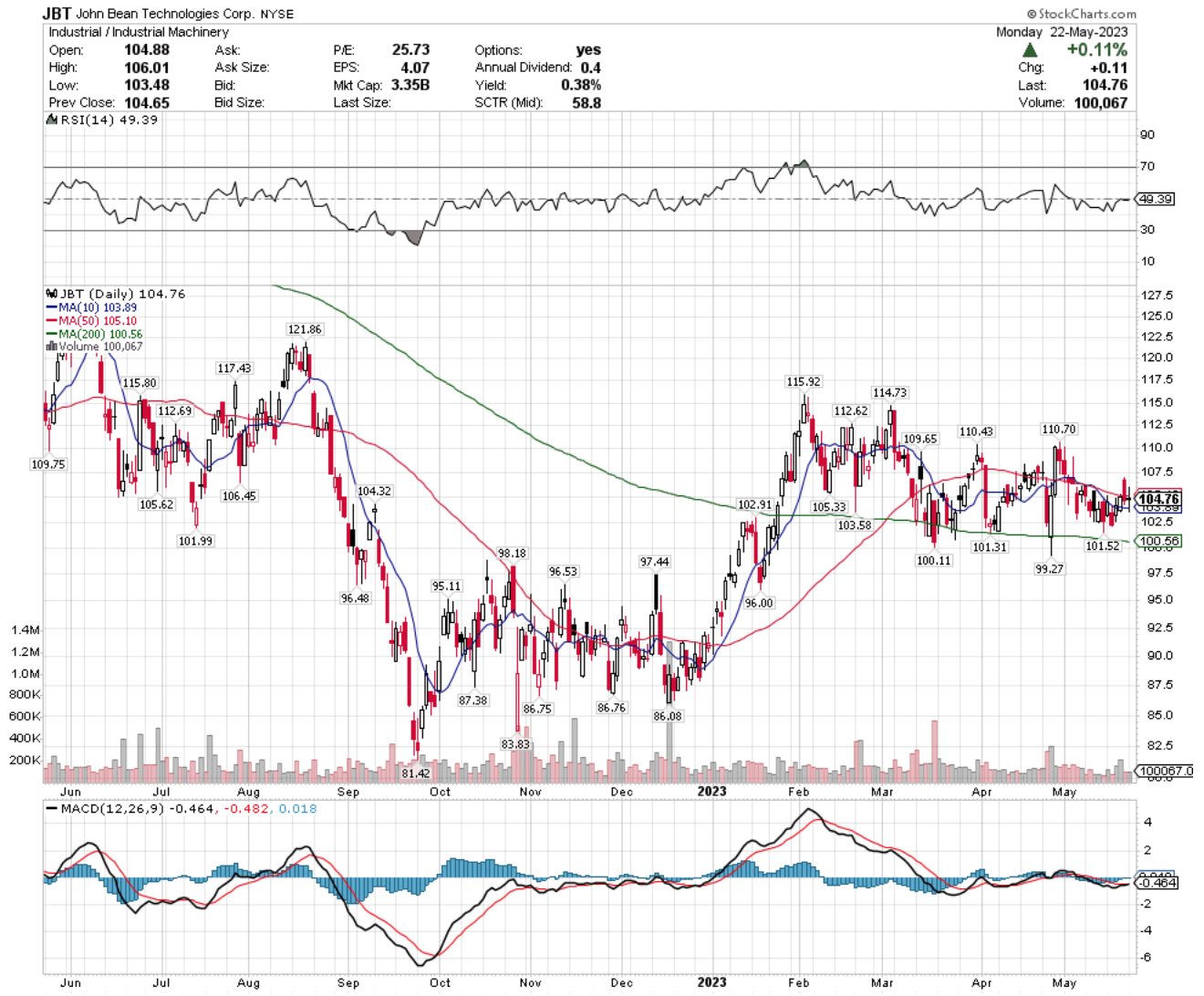This screenshot has width=1204, height=996.
Task: Select the RSI(14) 49.39 indicator label
Action: tap(103, 120)
